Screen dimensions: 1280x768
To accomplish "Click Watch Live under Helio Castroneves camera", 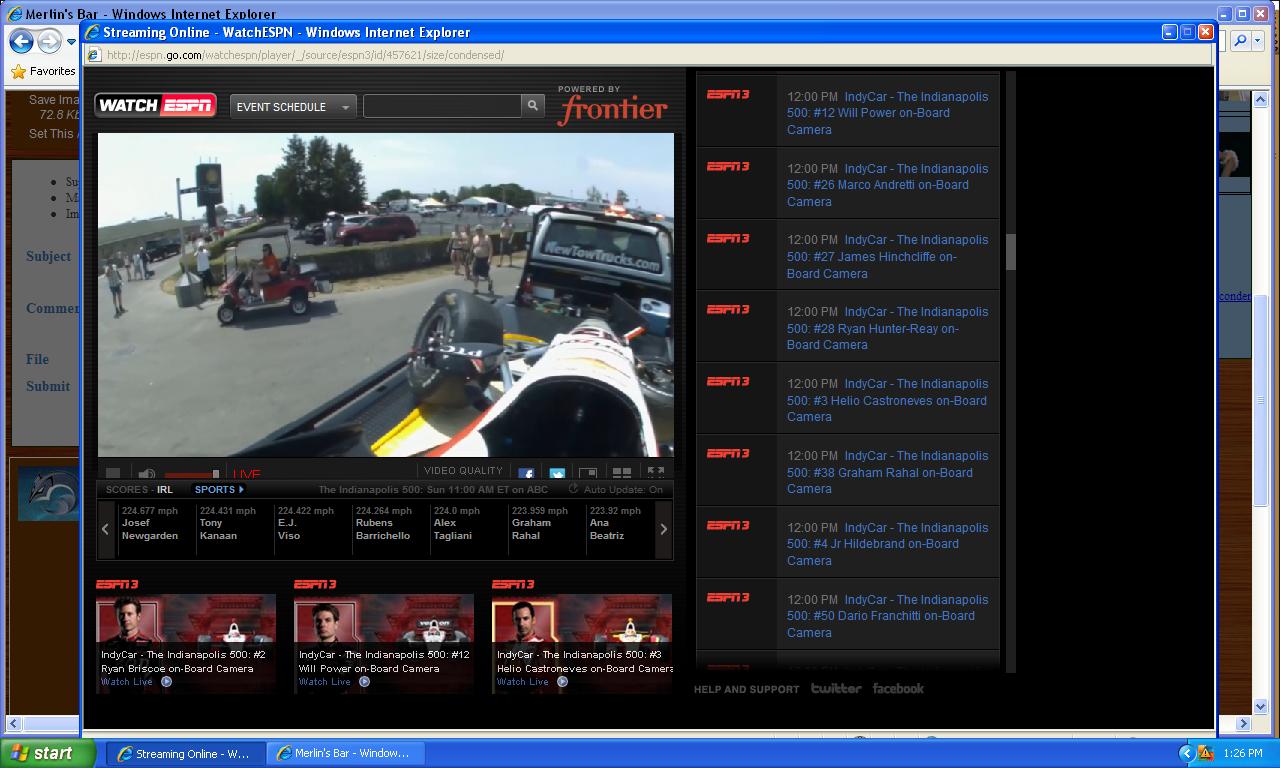I will [x=532, y=682].
